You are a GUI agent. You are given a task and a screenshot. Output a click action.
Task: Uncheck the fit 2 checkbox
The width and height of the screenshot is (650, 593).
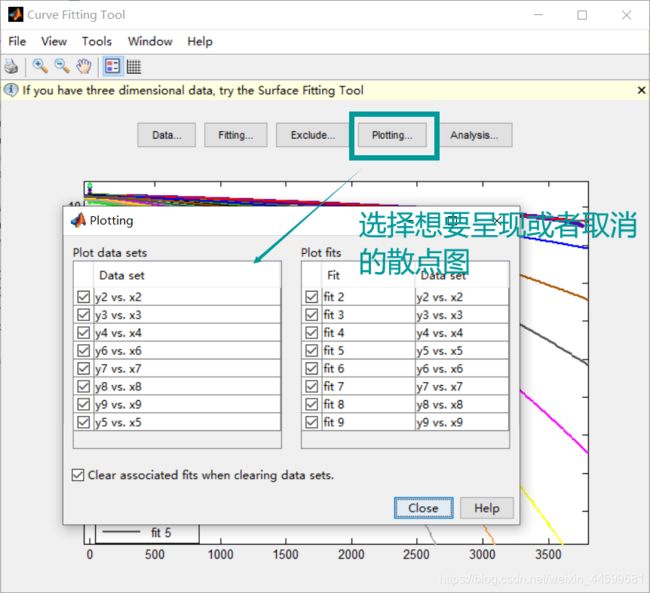click(312, 297)
